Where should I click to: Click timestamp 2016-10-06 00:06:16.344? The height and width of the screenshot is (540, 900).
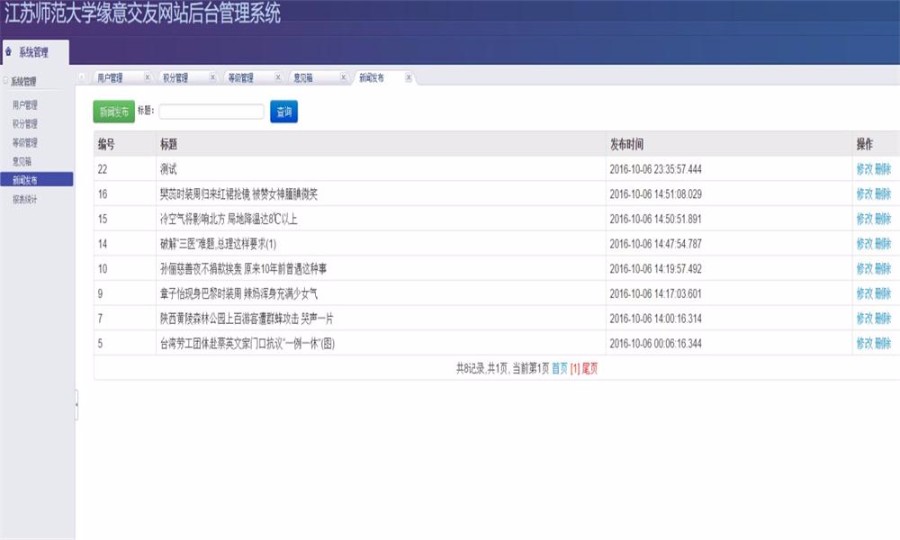point(655,343)
